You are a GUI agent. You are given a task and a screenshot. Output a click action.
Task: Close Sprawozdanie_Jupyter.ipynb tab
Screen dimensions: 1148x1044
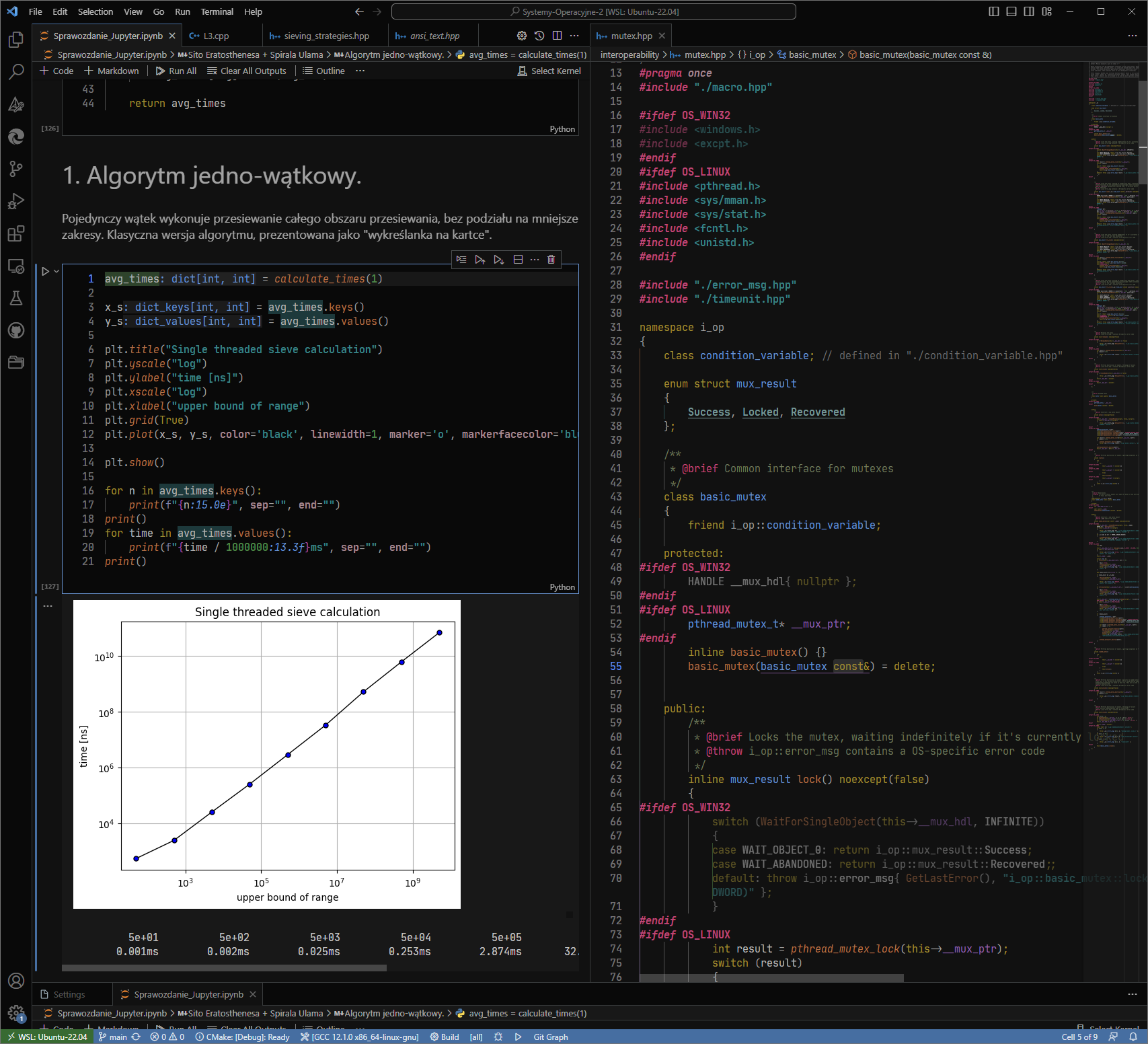tap(172, 36)
